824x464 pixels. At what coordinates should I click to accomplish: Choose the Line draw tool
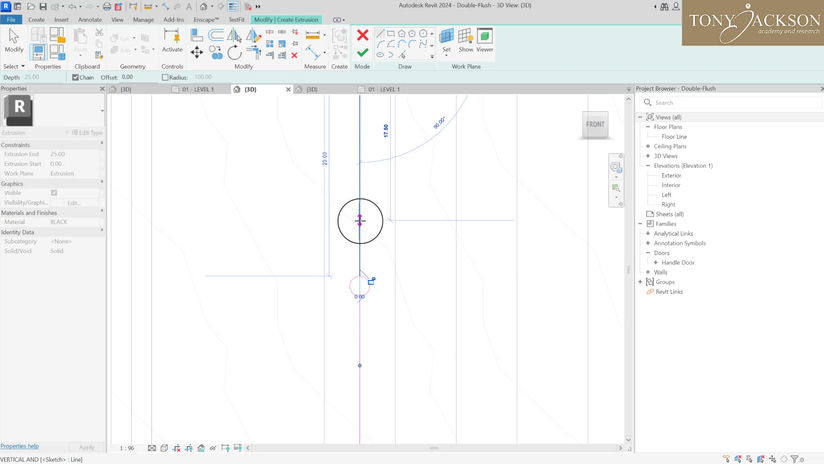pos(380,34)
